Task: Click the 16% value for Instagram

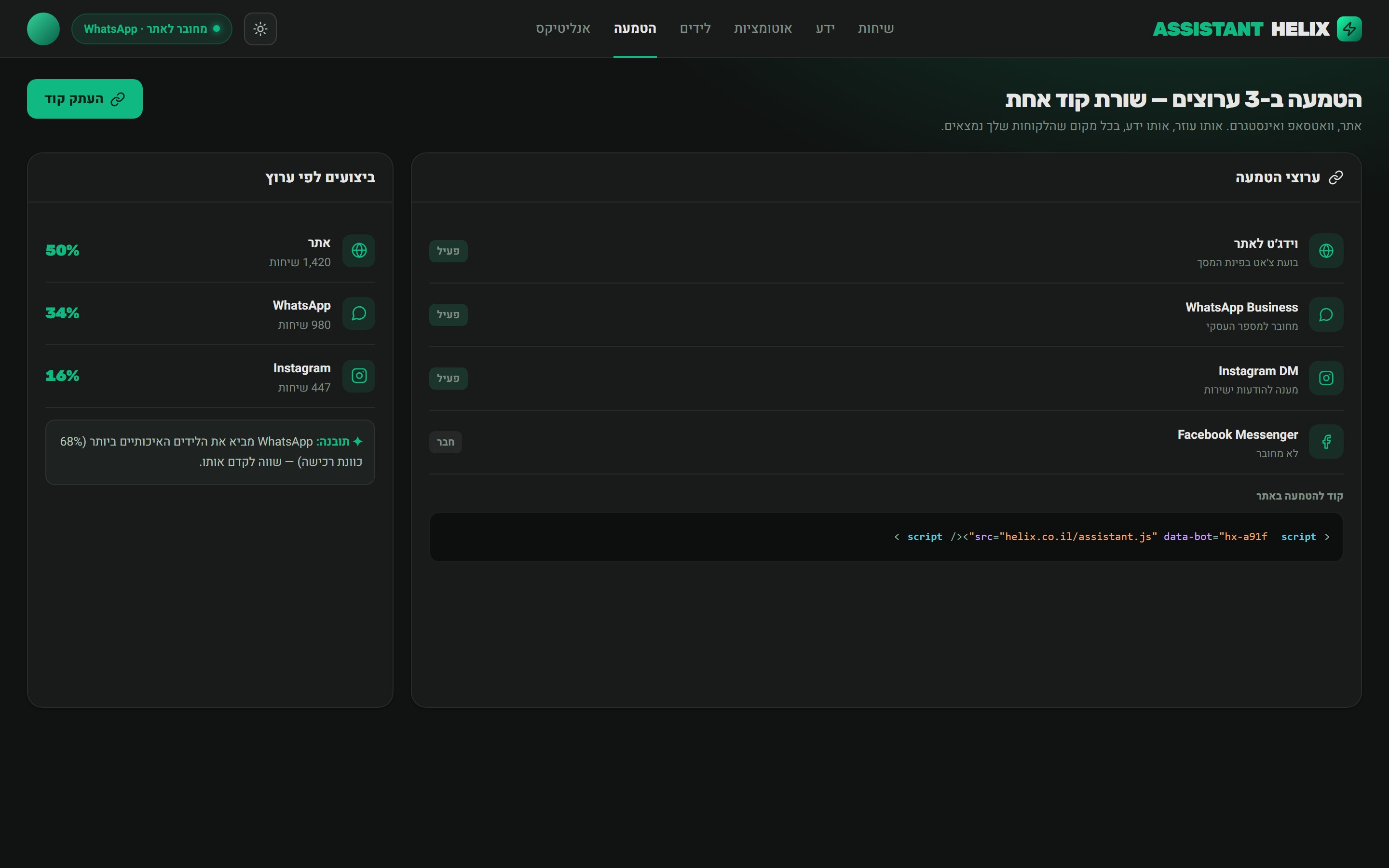Action: coord(62,376)
